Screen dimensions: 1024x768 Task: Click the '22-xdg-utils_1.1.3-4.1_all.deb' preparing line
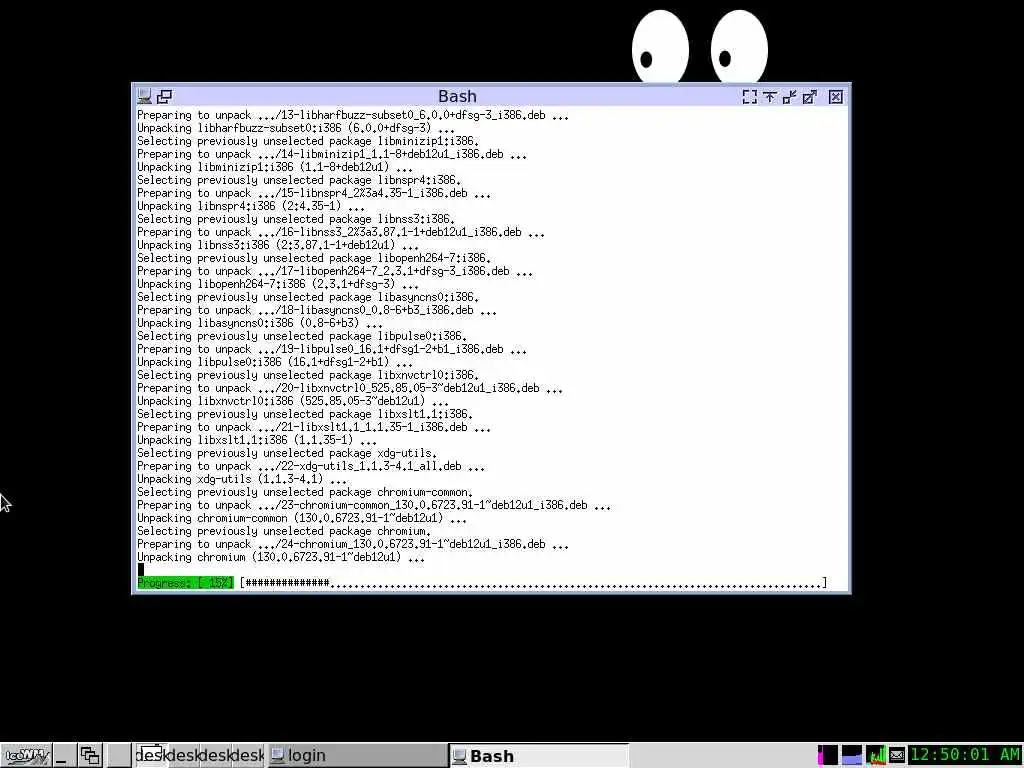pyautogui.click(x=311, y=466)
